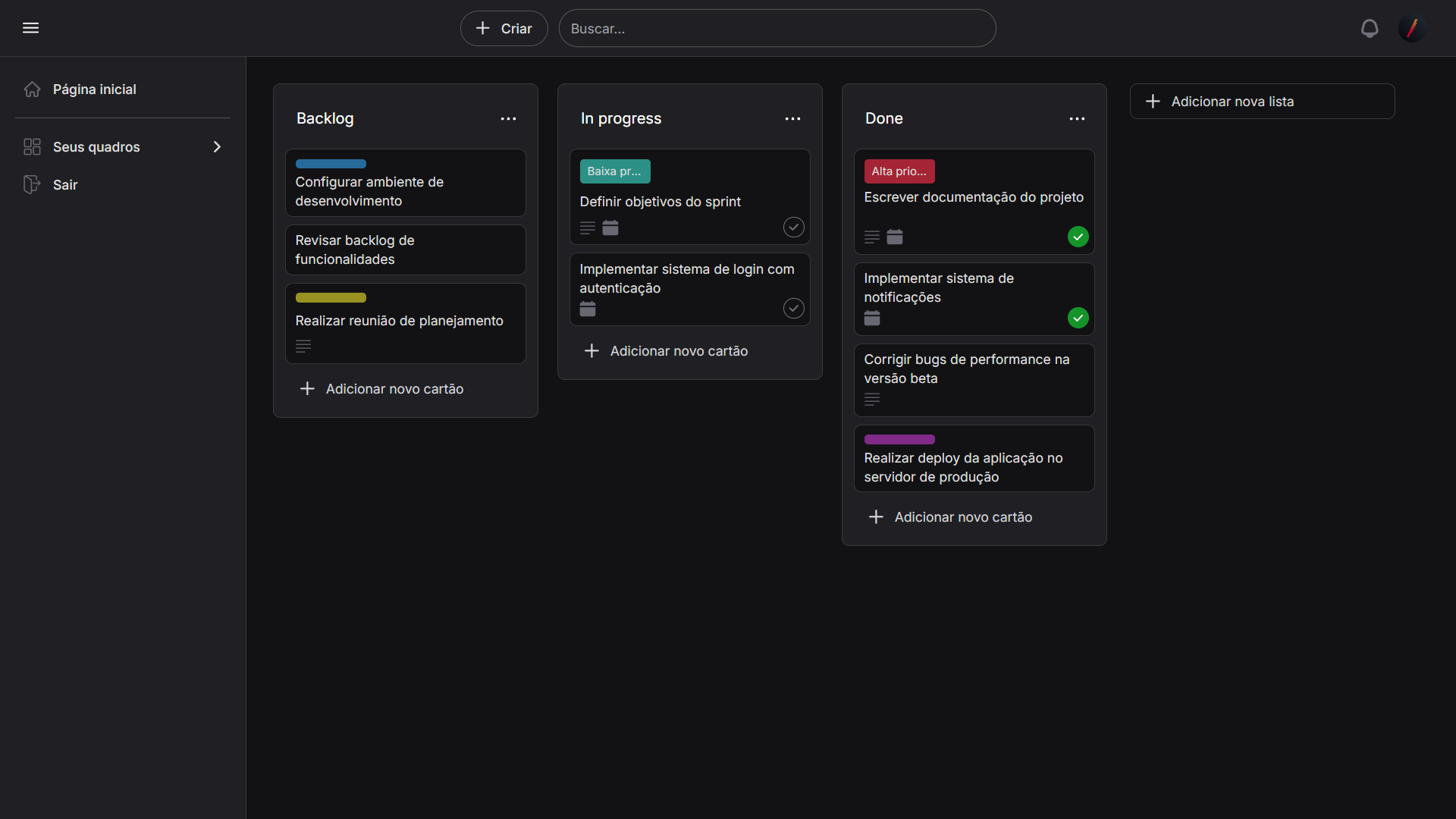Viewport: 1456px width, 819px height.
Task: Click the blue label on Configurar ambiente
Action: pos(331,164)
